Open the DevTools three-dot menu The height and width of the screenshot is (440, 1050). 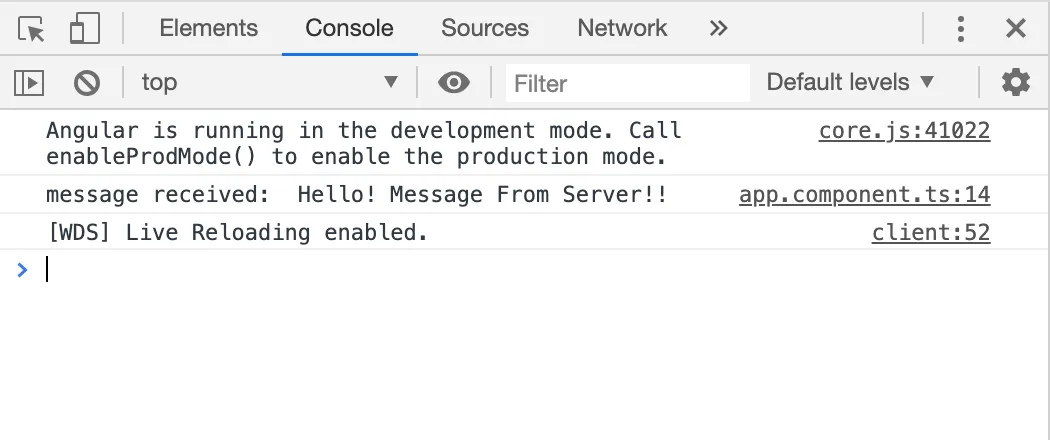tap(960, 29)
